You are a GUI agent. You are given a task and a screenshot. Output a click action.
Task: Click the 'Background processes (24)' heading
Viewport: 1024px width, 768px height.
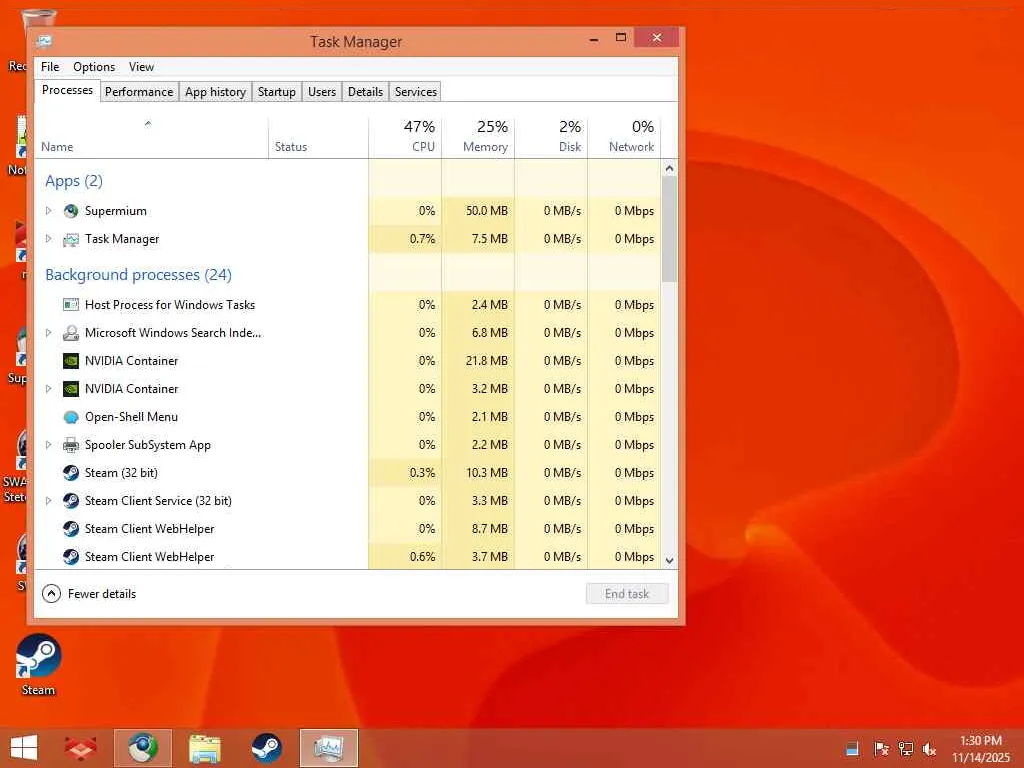click(138, 275)
